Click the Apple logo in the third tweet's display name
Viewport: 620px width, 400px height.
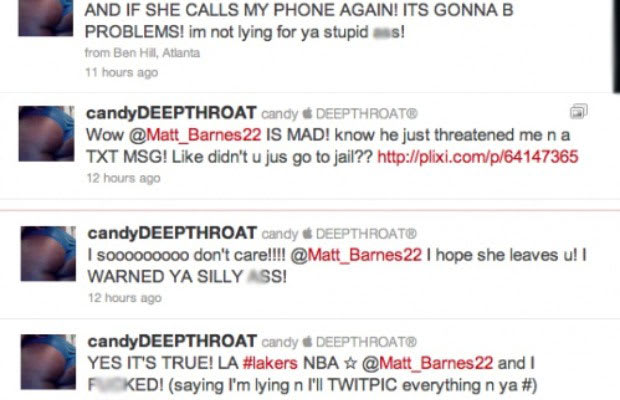pyautogui.click(x=307, y=233)
